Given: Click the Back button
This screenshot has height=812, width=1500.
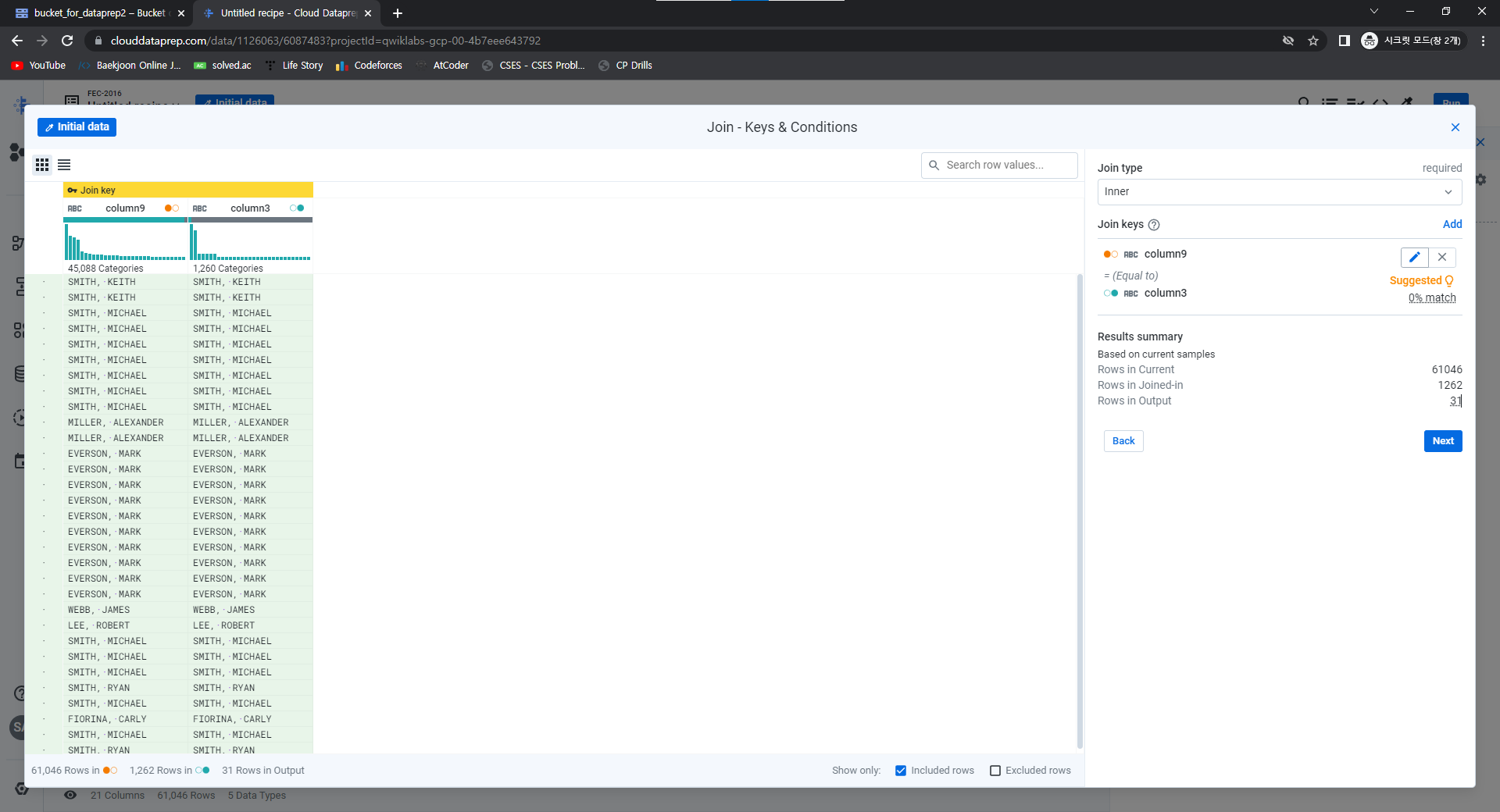Looking at the screenshot, I should point(1123,441).
